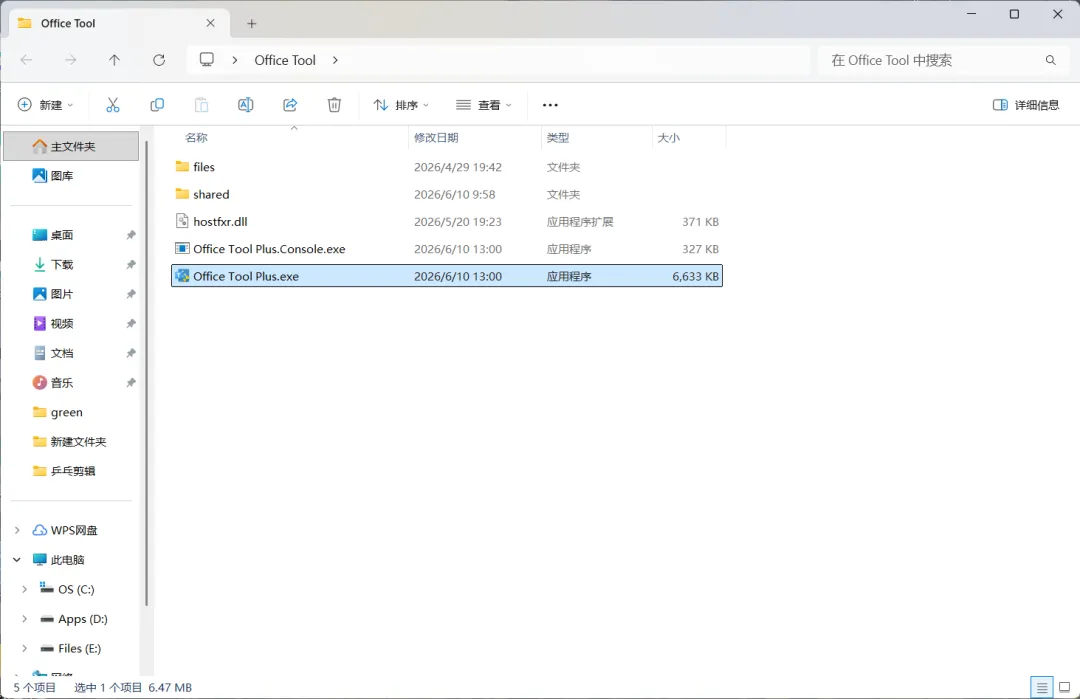This screenshot has width=1080, height=699.
Task: Select the Office Tool window tab
Action: (117, 23)
